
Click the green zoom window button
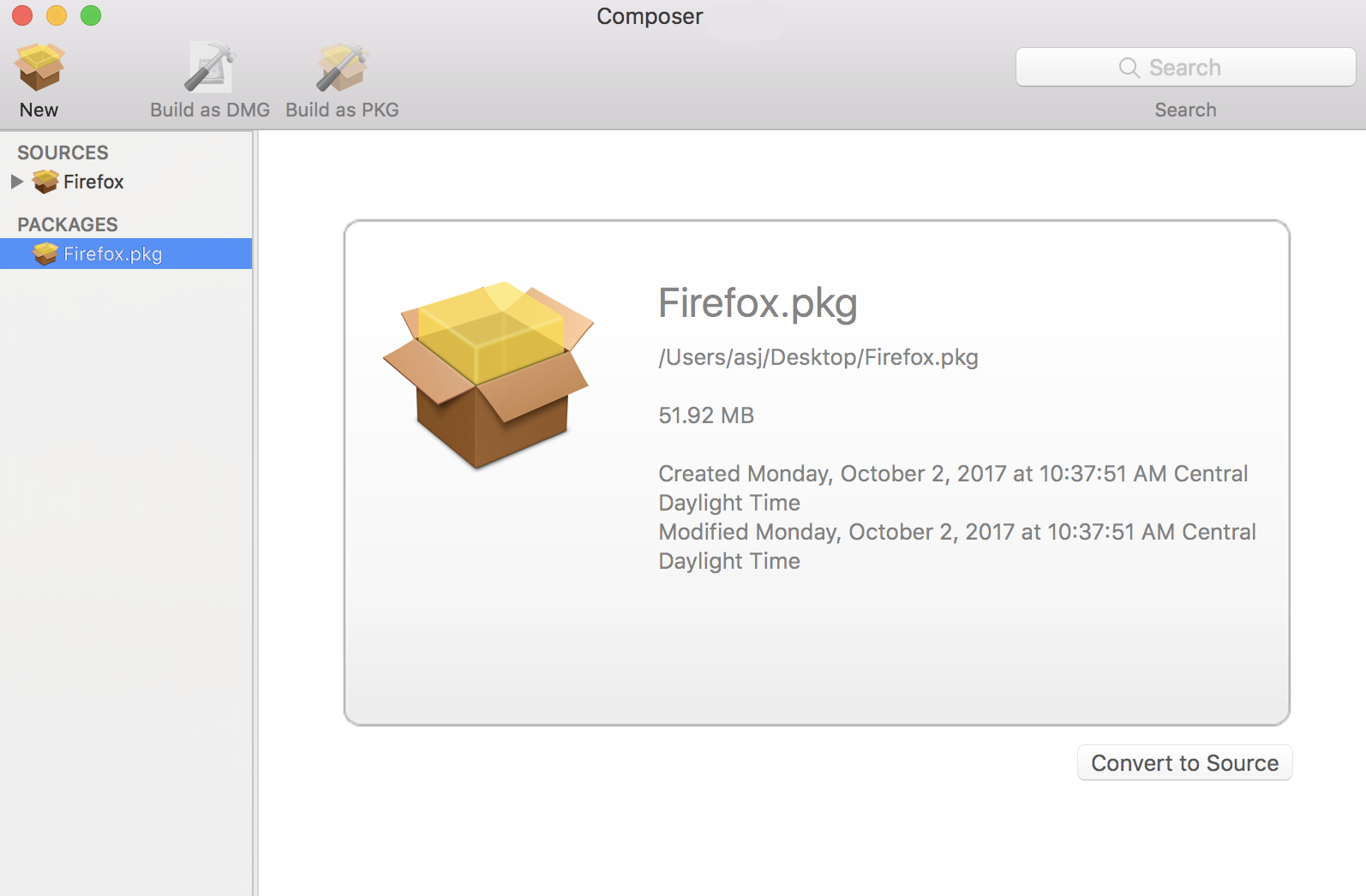point(91,15)
